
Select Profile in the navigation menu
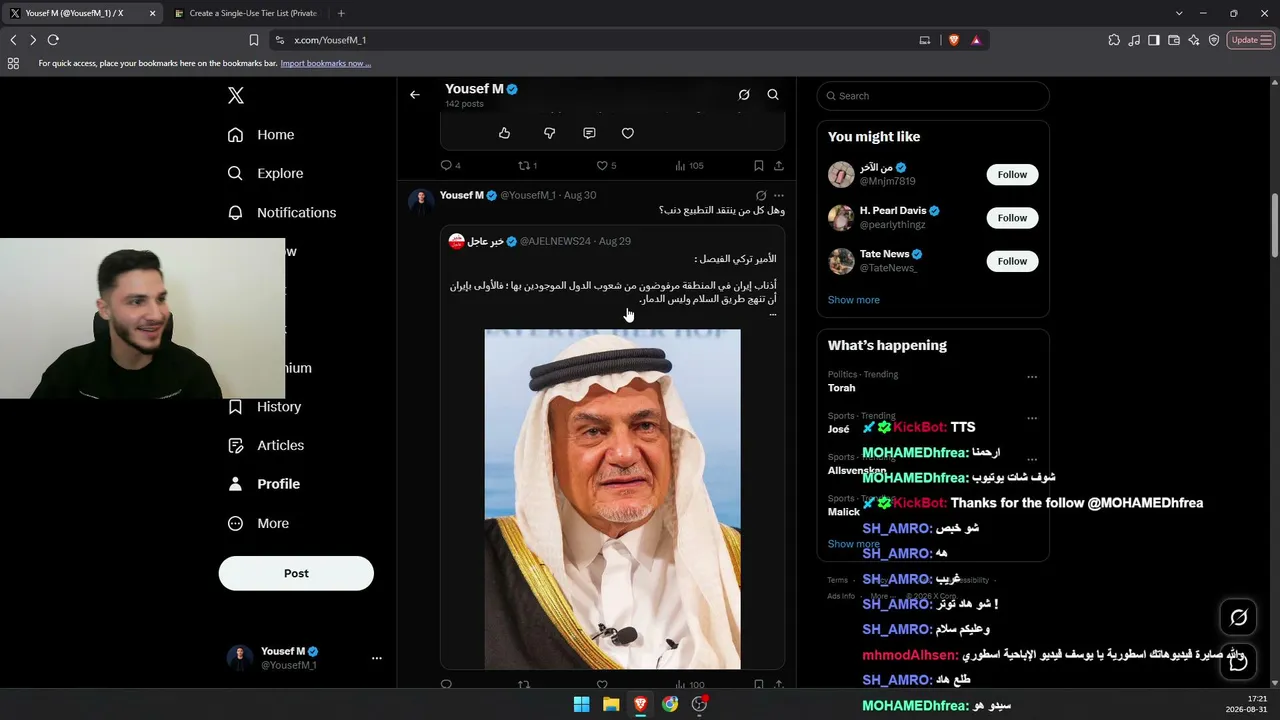pyautogui.click(x=278, y=484)
